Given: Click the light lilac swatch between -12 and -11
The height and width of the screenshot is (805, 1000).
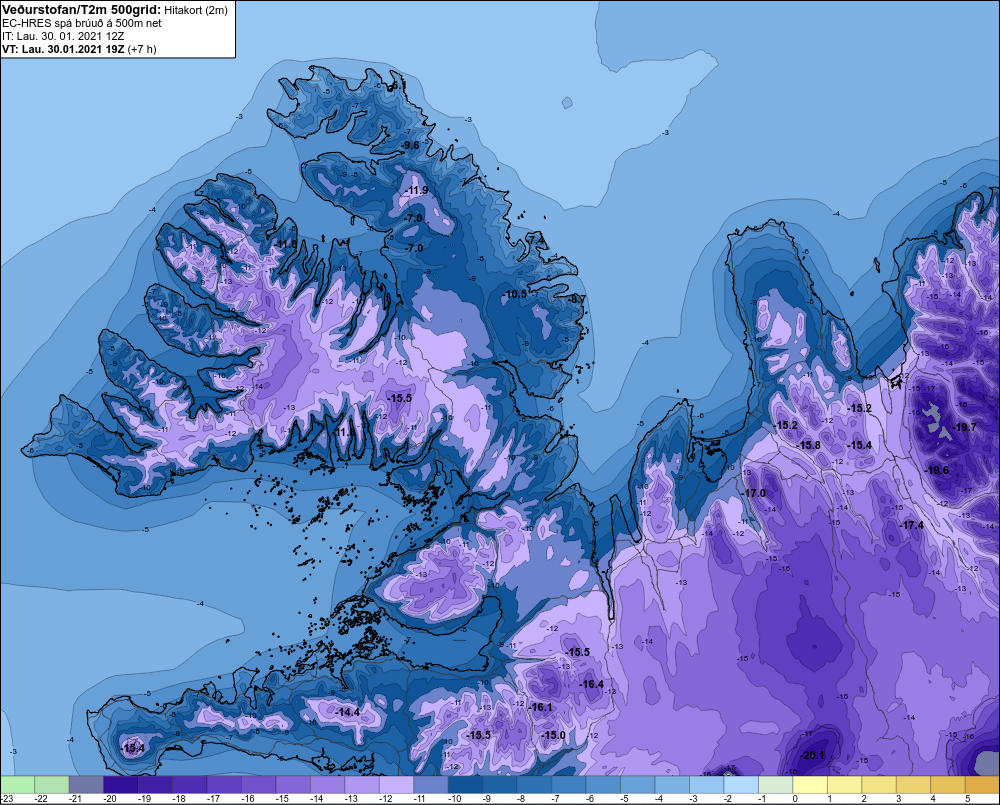Looking at the screenshot, I should pyautogui.click(x=397, y=784).
